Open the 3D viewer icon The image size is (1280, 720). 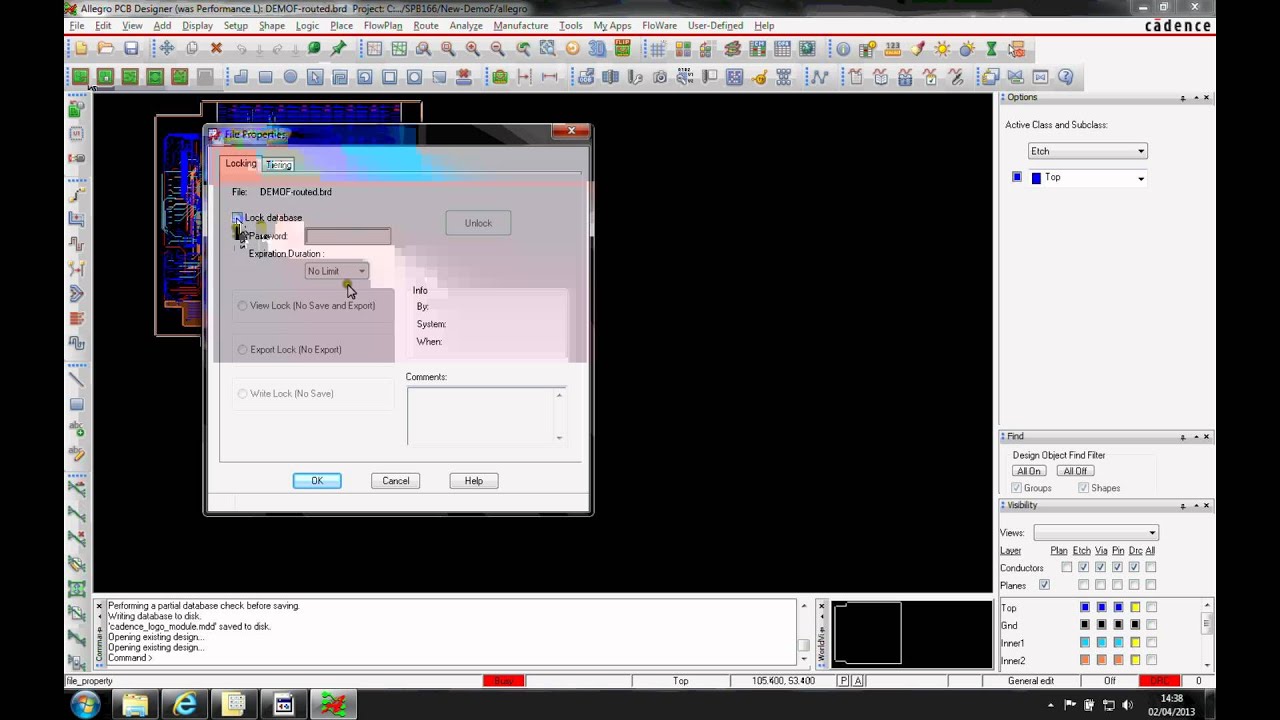597,48
